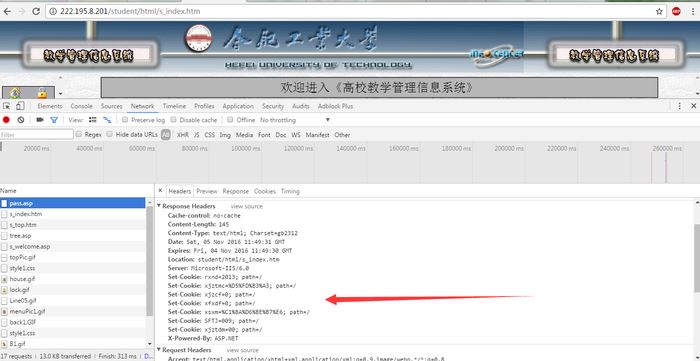Close the DevTools panel
The image size is (700, 361).
click(693, 106)
